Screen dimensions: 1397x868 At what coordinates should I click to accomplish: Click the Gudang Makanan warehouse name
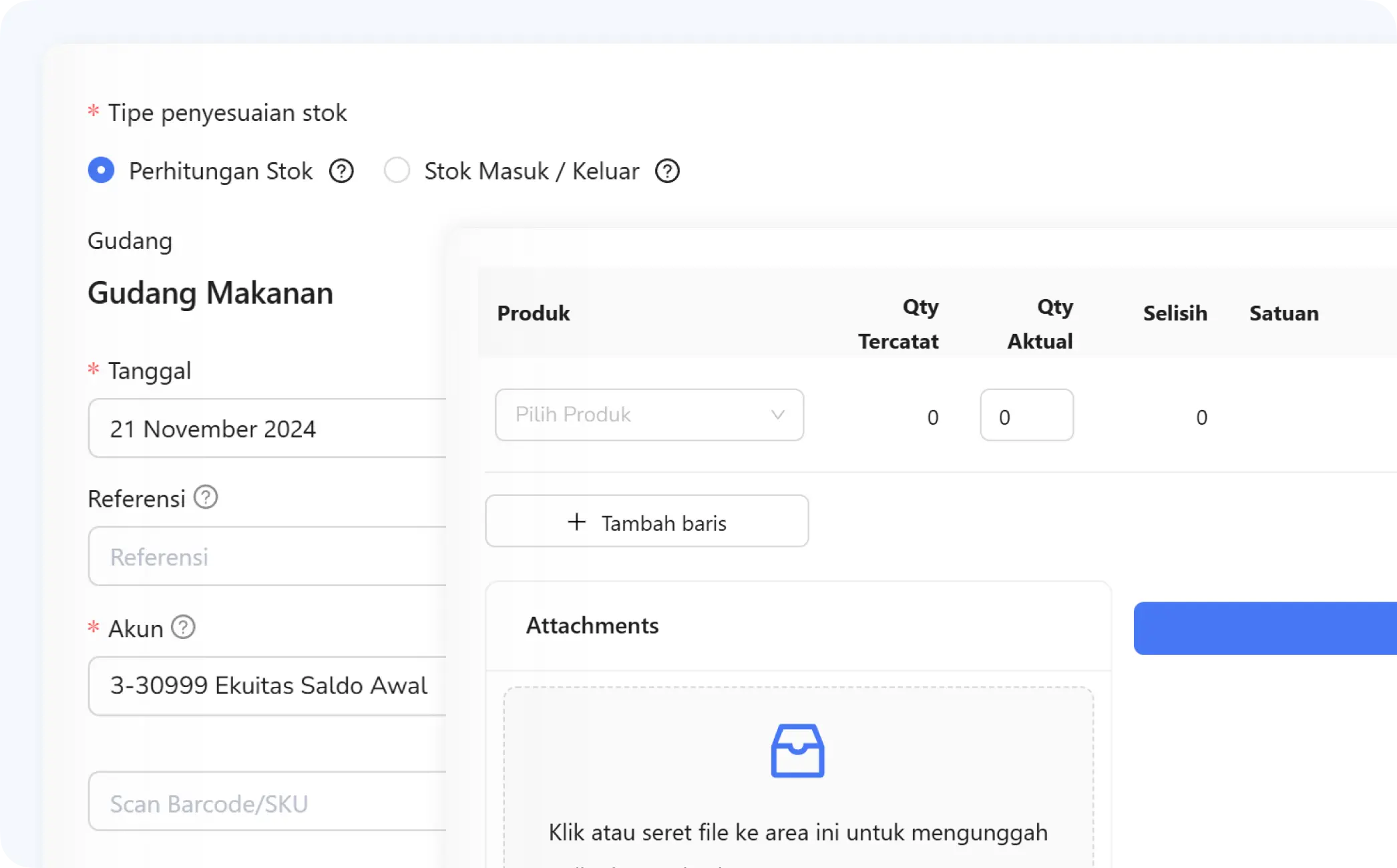210,292
